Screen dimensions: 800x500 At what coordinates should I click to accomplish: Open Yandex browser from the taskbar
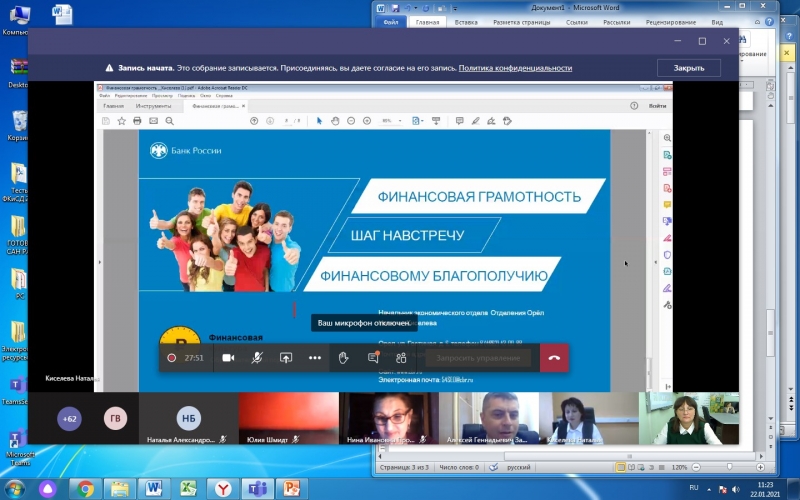tap(223, 489)
